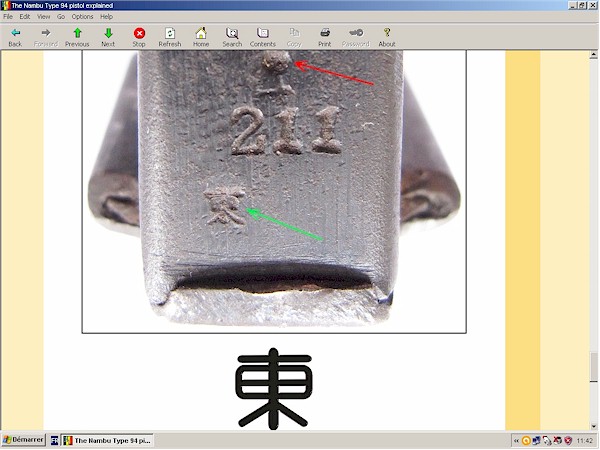Print the current page
Image resolution: width=600 pixels, height=450 pixels.
click(325, 37)
